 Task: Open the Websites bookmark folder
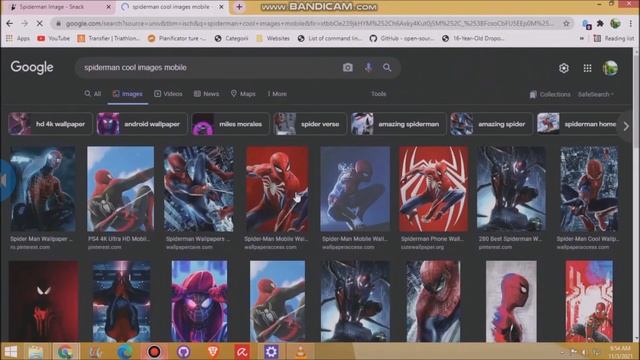point(273,38)
